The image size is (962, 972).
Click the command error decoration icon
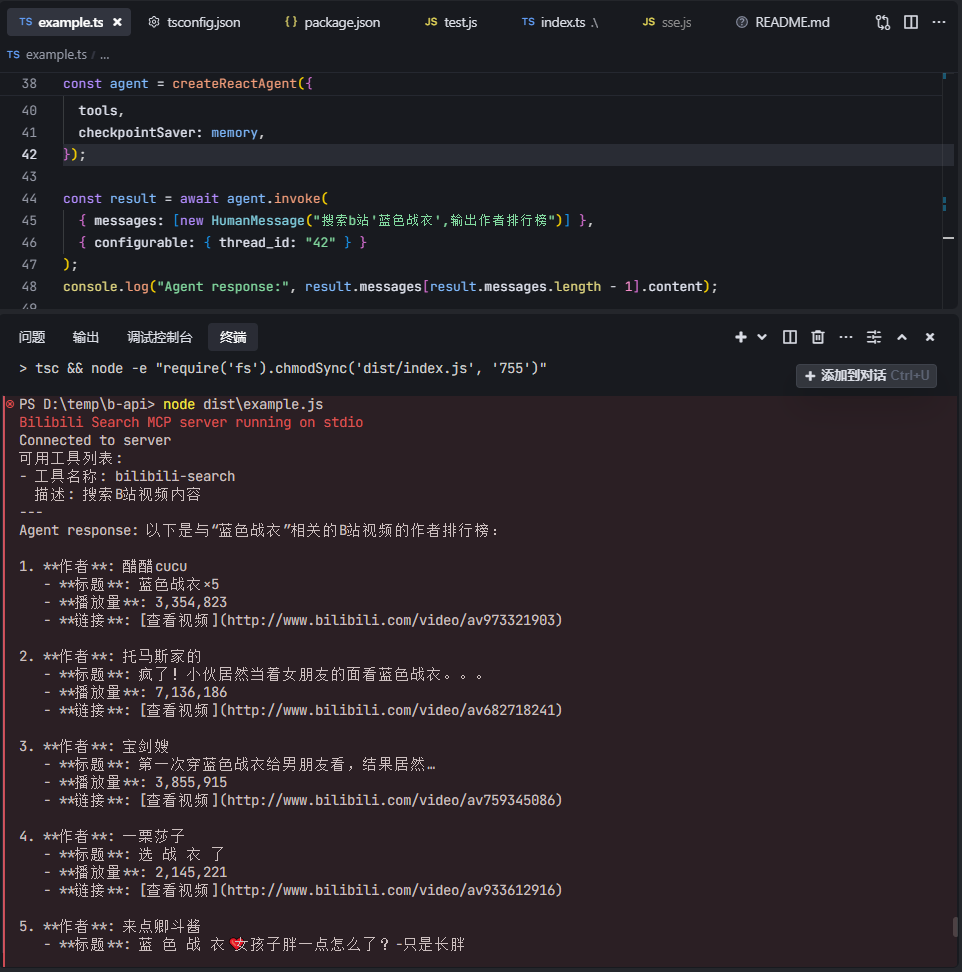pos(10,404)
